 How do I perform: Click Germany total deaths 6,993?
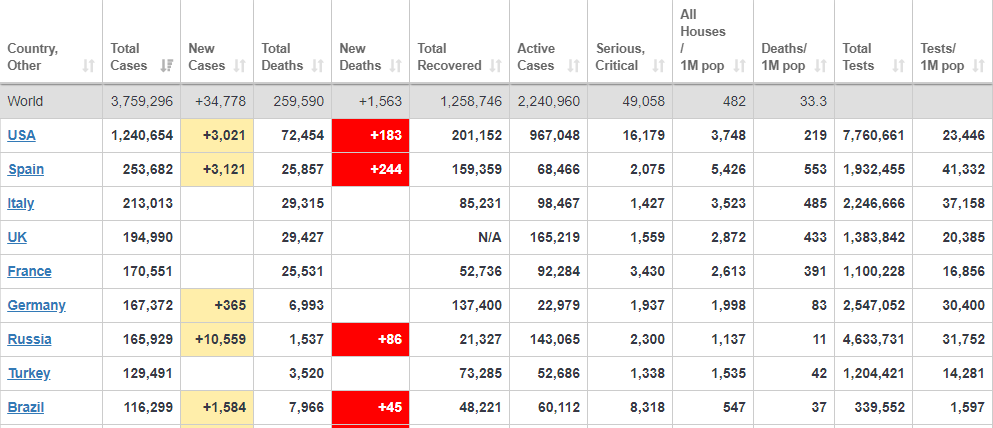pos(307,305)
